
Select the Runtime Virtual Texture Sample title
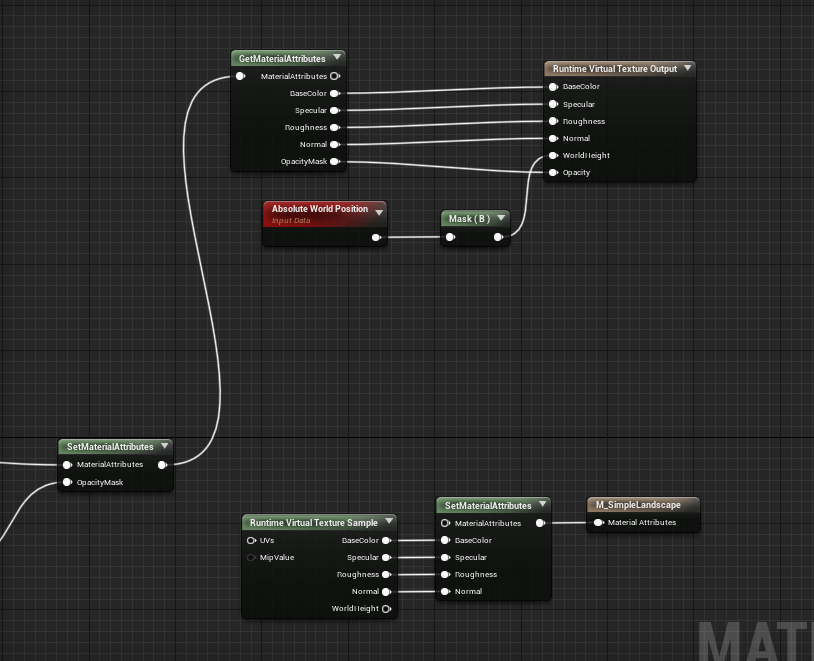[x=314, y=523]
